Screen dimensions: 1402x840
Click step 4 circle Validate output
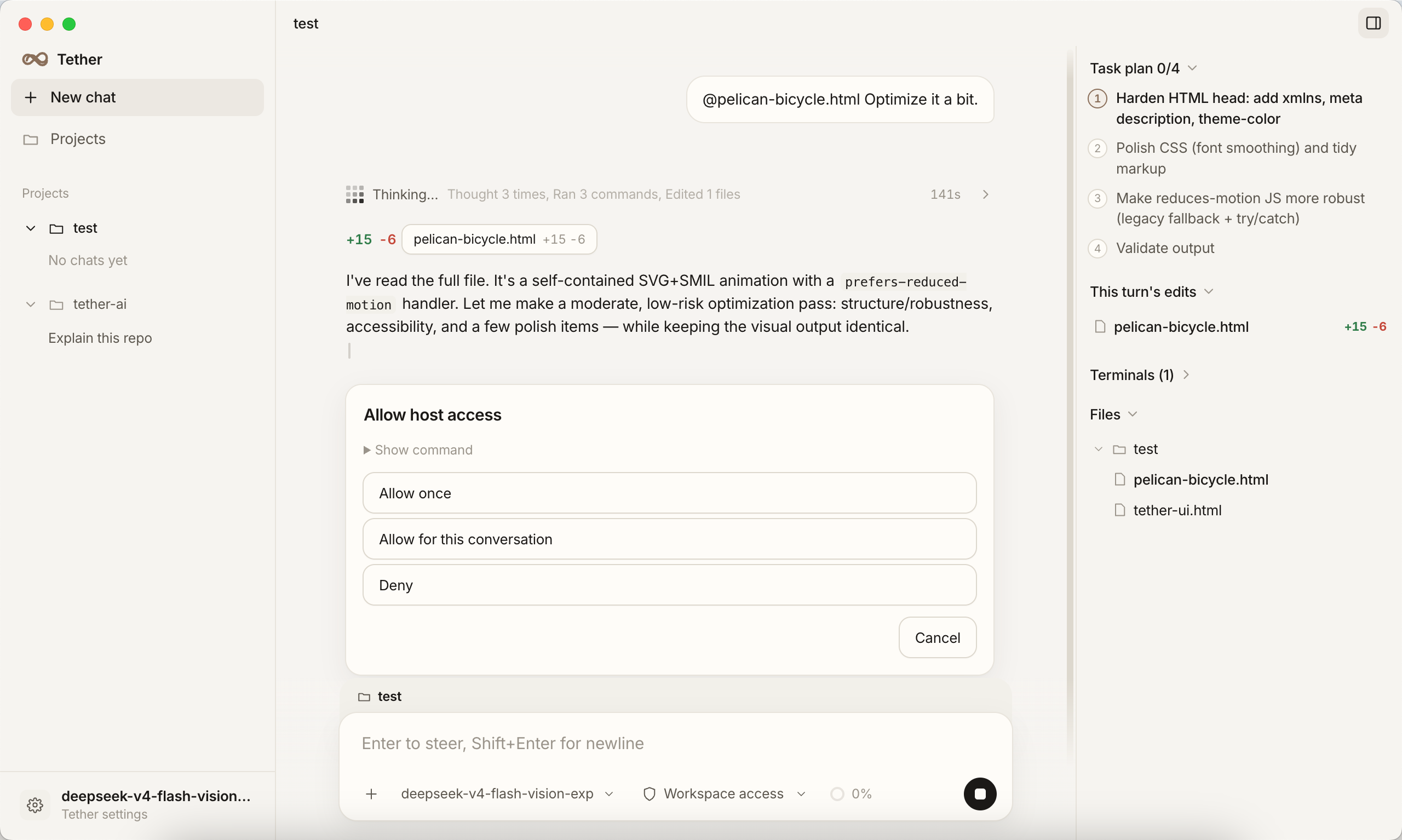[x=1098, y=248]
